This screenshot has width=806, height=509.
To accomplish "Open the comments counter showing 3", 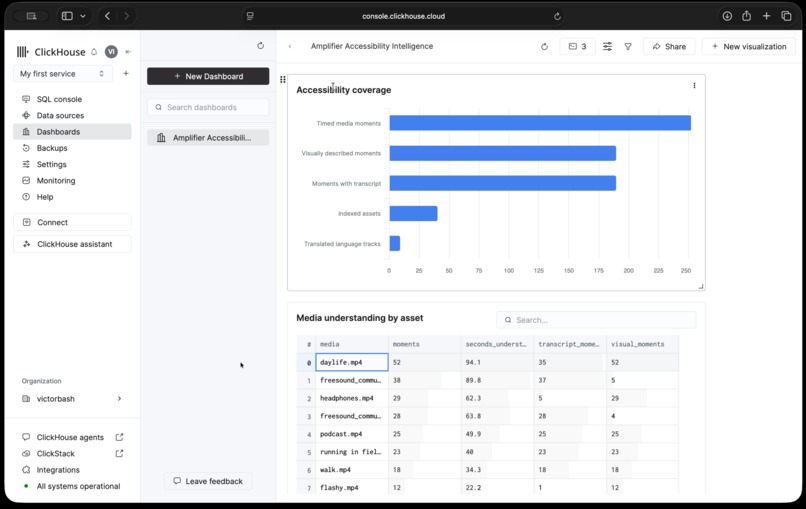I will click(x=577, y=46).
